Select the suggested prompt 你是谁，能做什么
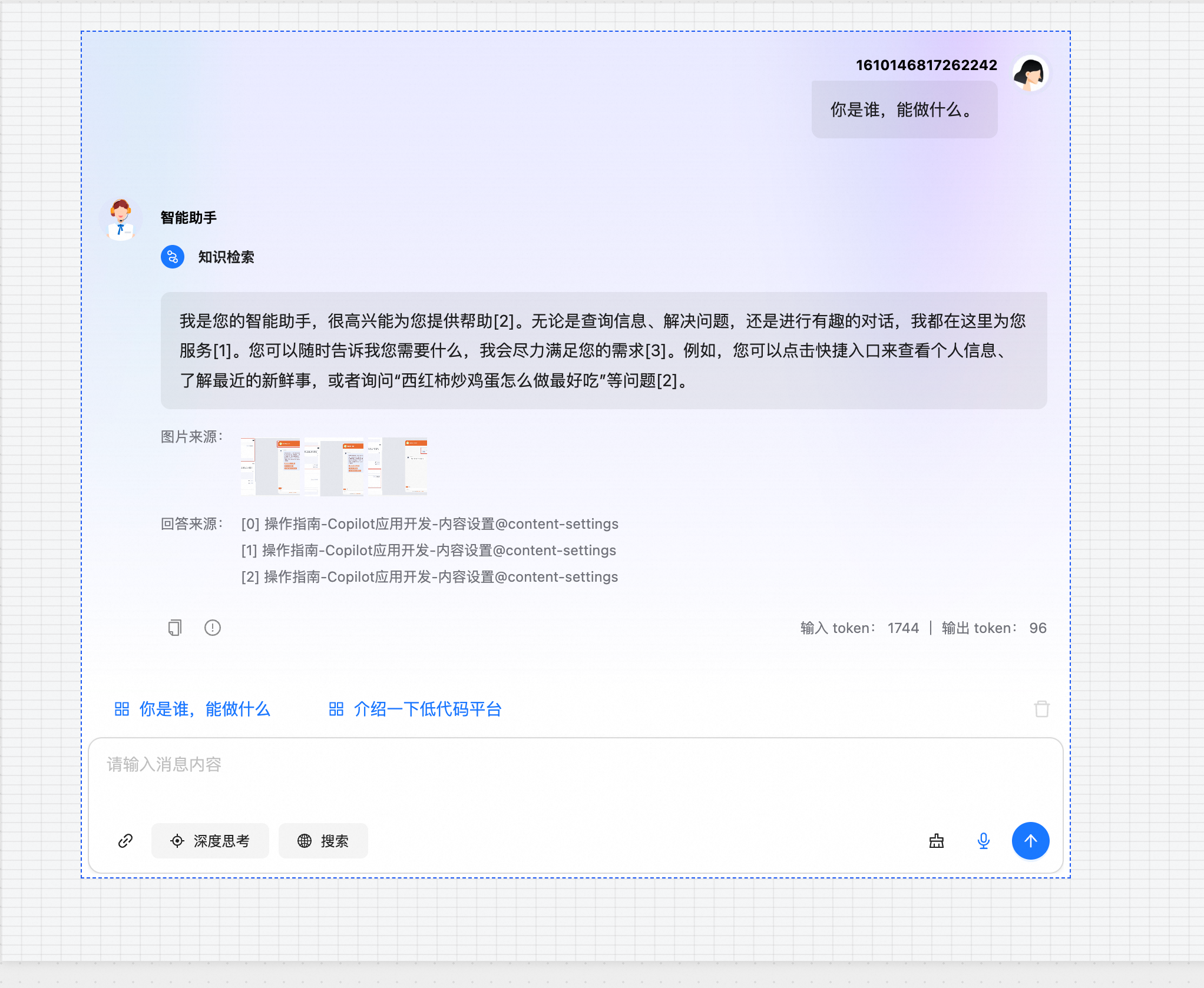Screen dimensions: 1204x988 (193, 709)
